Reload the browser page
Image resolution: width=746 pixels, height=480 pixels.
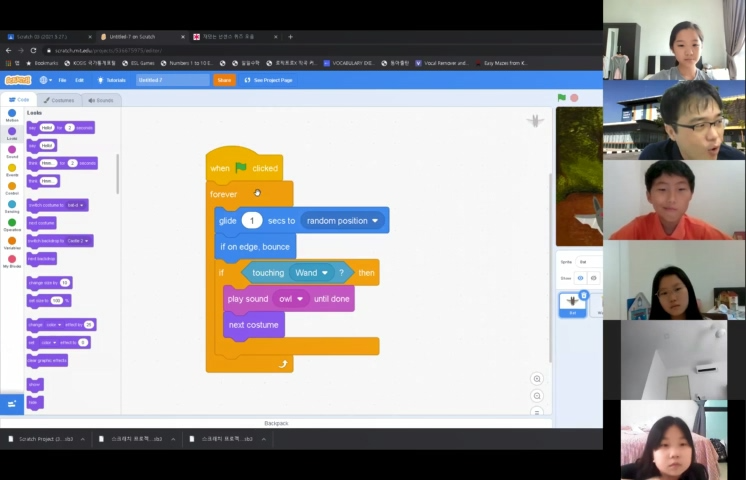33,50
